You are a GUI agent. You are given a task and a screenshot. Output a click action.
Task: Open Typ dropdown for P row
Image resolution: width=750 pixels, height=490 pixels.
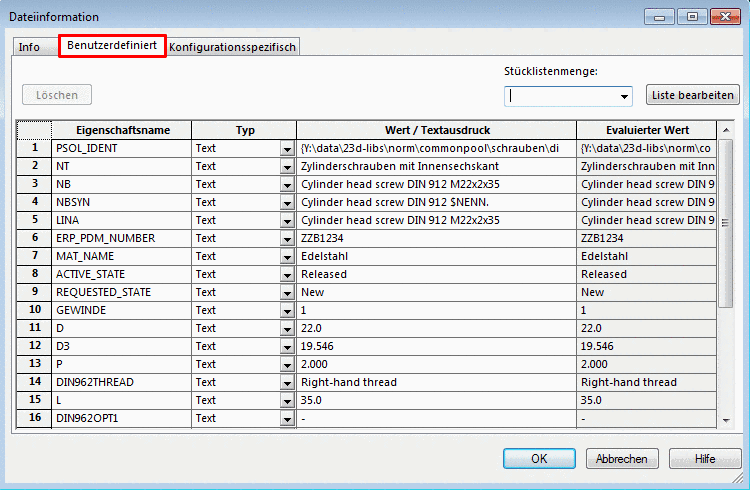coord(287,365)
